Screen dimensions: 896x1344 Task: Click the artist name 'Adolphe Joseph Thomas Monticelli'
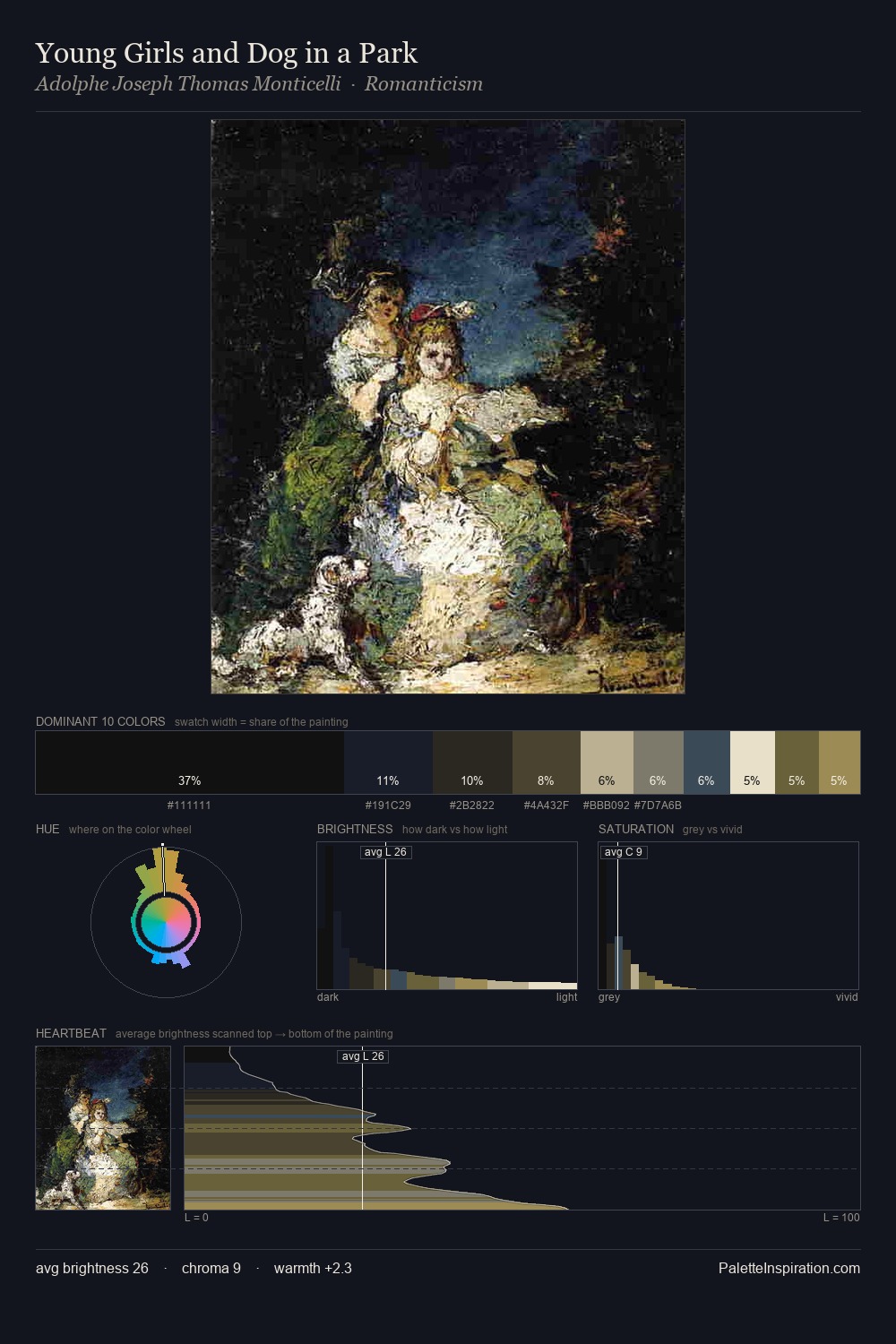click(x=188, y=84)
